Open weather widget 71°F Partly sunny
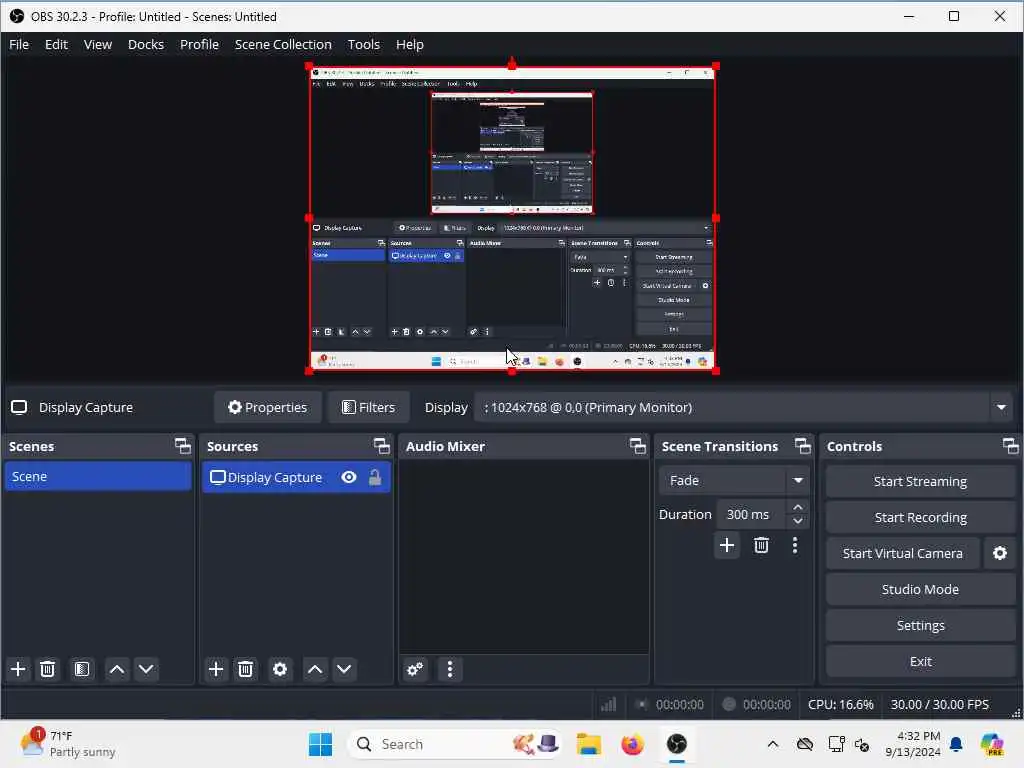The image size is (1024, 768). click(67, 744)
